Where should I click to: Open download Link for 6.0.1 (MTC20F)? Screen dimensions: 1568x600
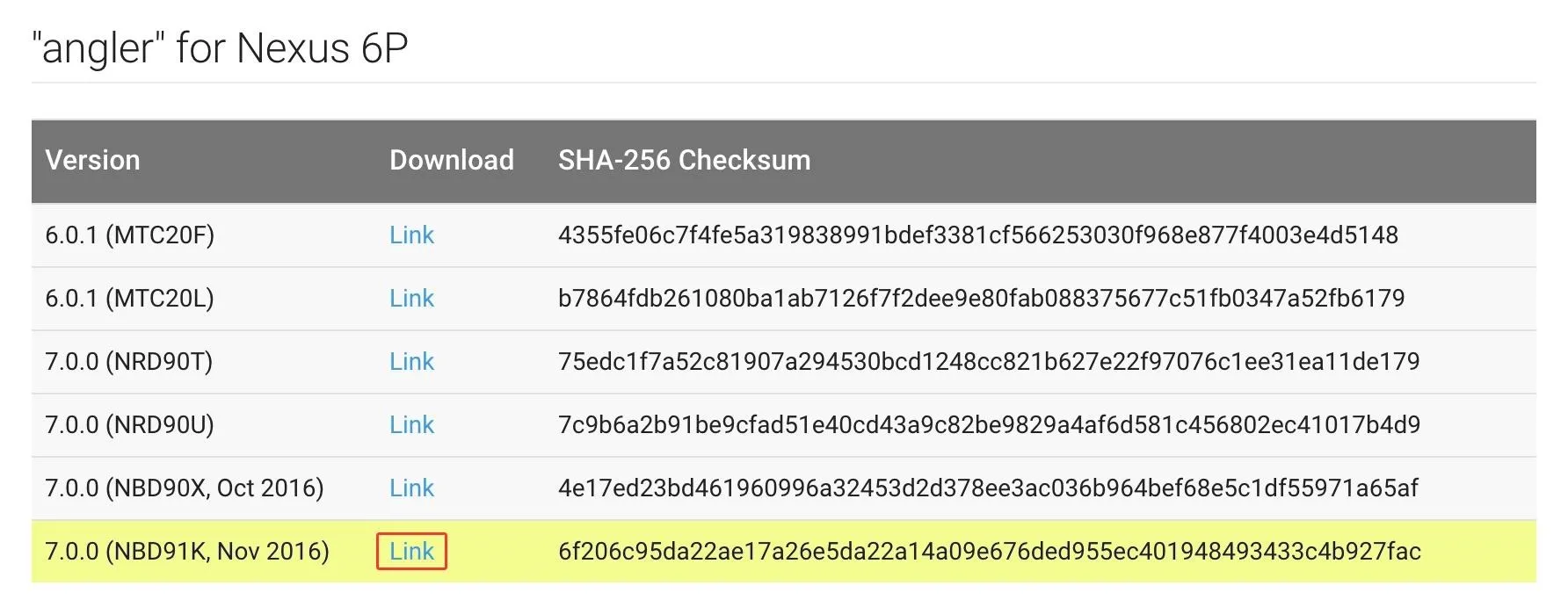click(411, 235)
